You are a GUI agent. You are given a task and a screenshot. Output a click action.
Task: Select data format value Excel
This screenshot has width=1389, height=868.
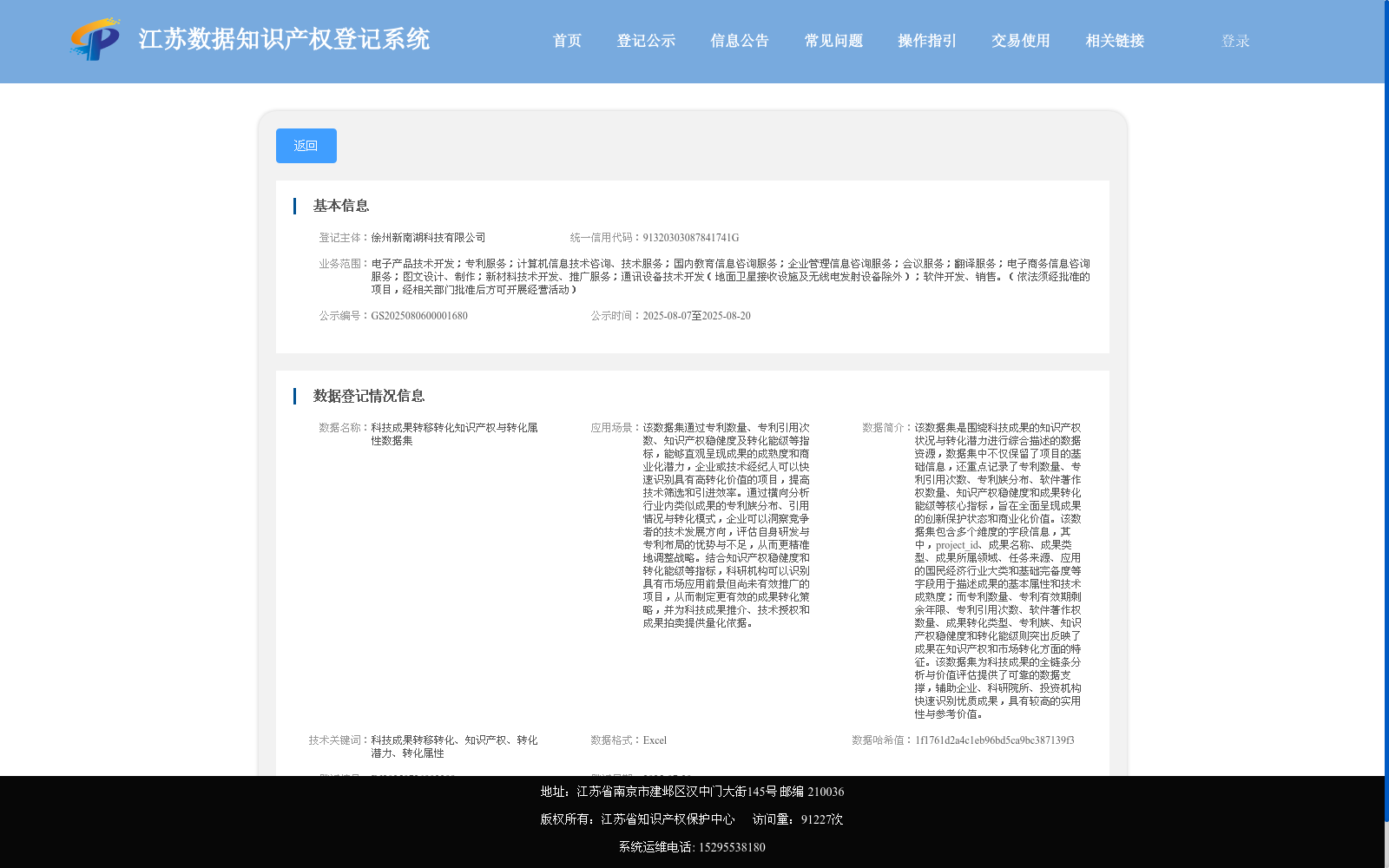click(655, 740)
